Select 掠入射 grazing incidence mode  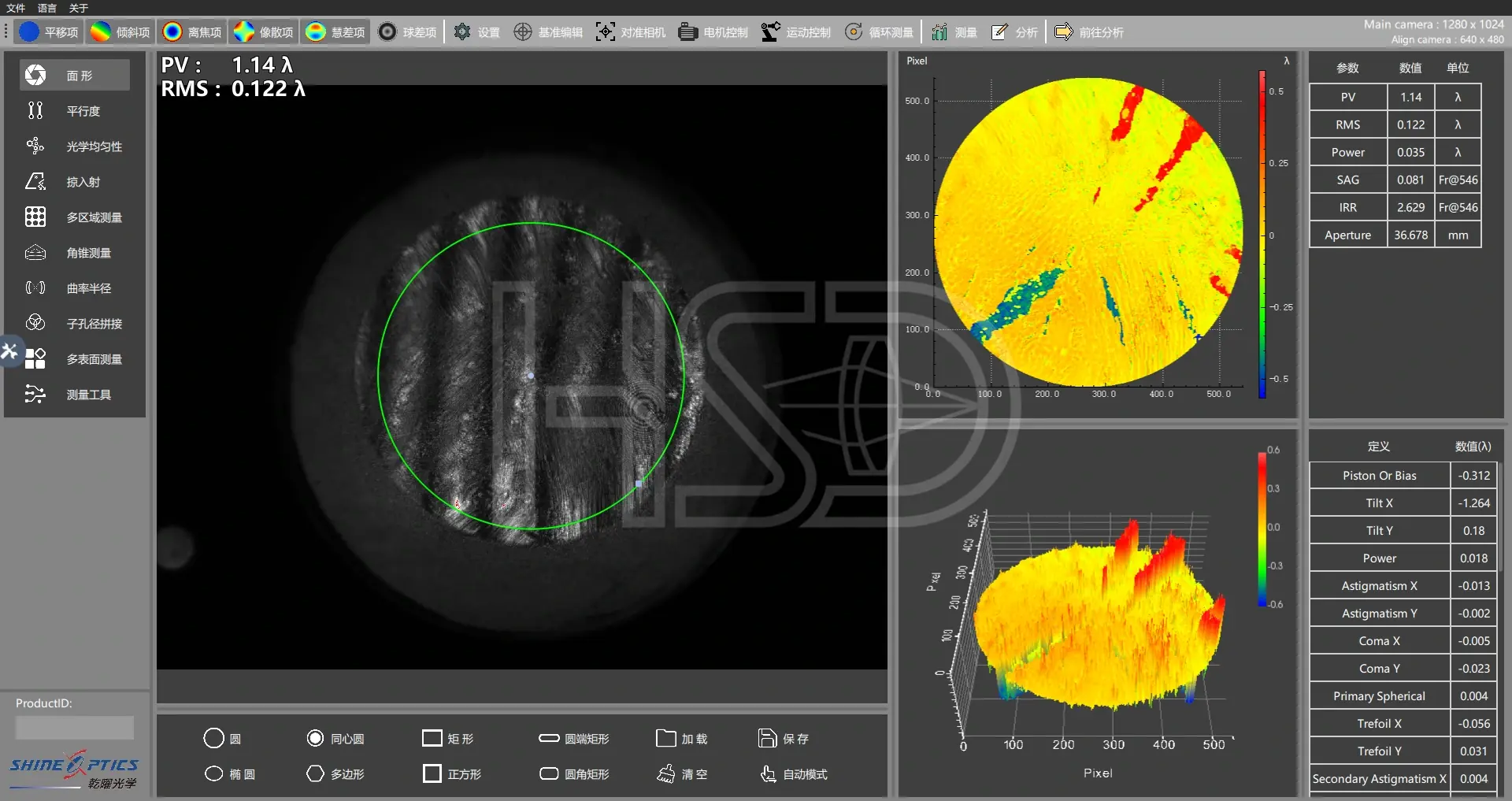(75, 181)
